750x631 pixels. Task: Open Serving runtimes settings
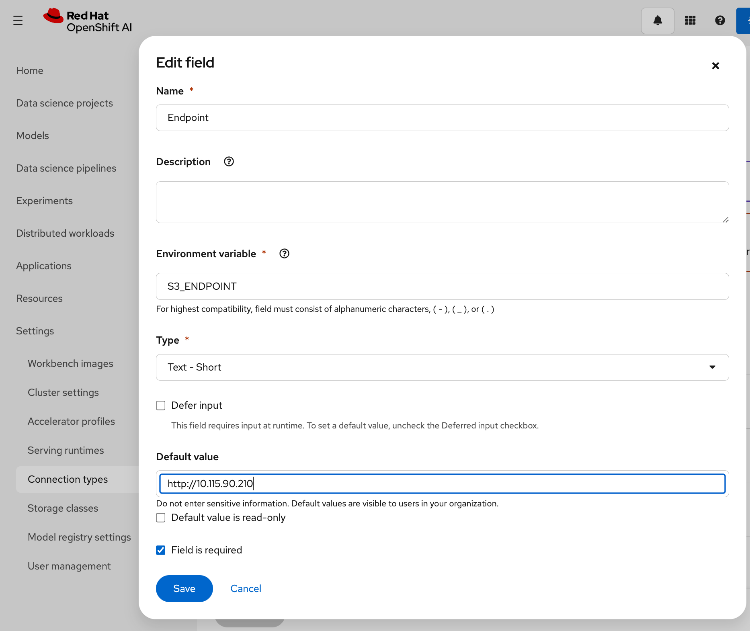(x=66, y=450)
